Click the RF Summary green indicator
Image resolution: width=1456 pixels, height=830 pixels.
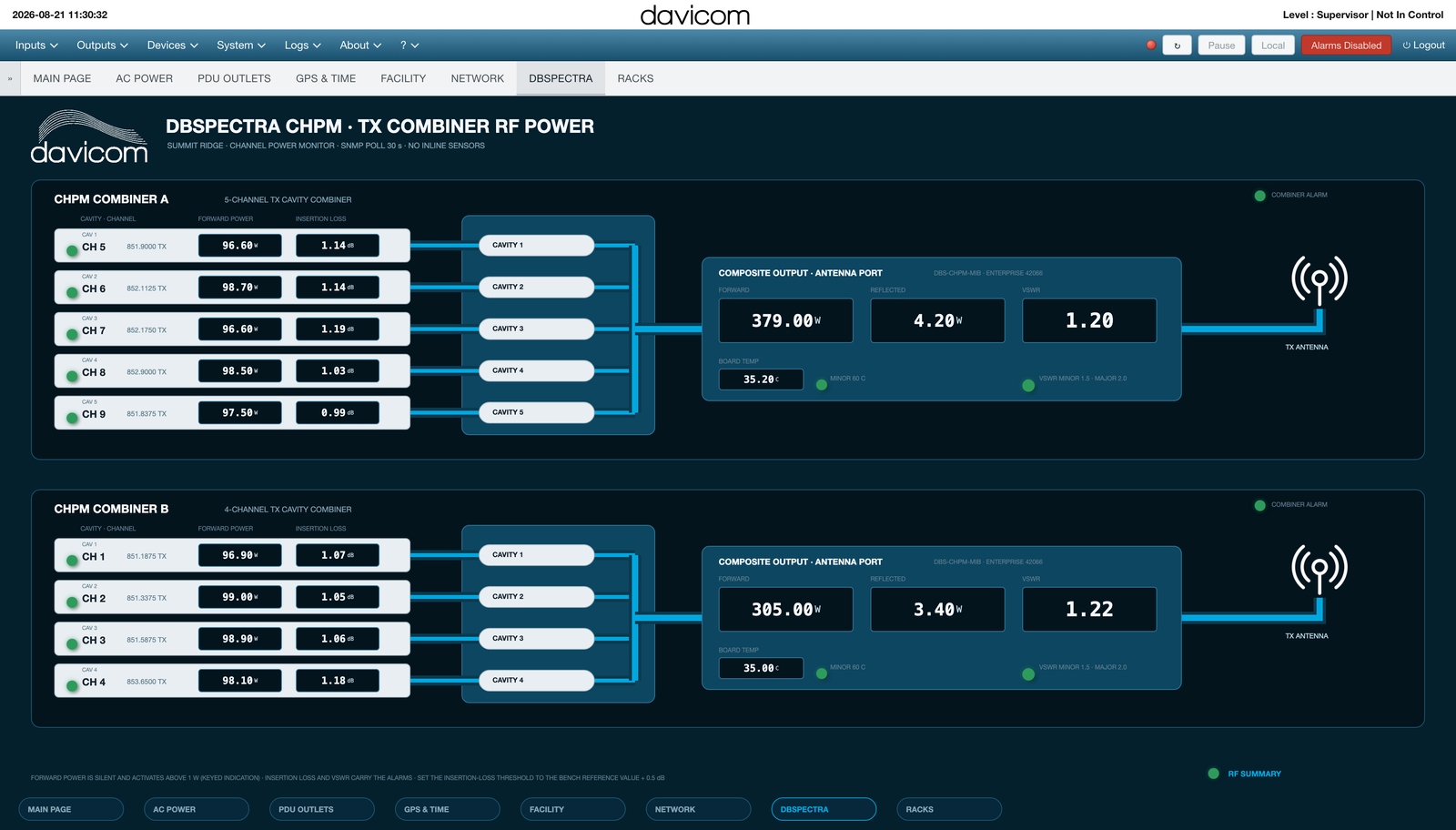tap(1213, 774)
